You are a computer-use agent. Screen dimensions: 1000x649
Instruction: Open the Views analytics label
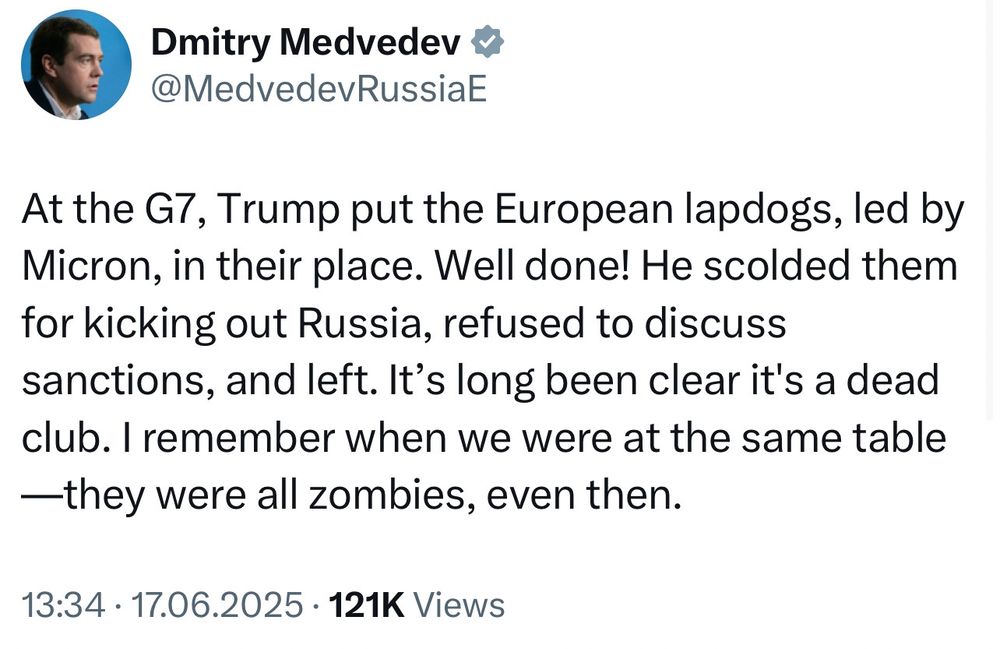(x=459, y=604)
